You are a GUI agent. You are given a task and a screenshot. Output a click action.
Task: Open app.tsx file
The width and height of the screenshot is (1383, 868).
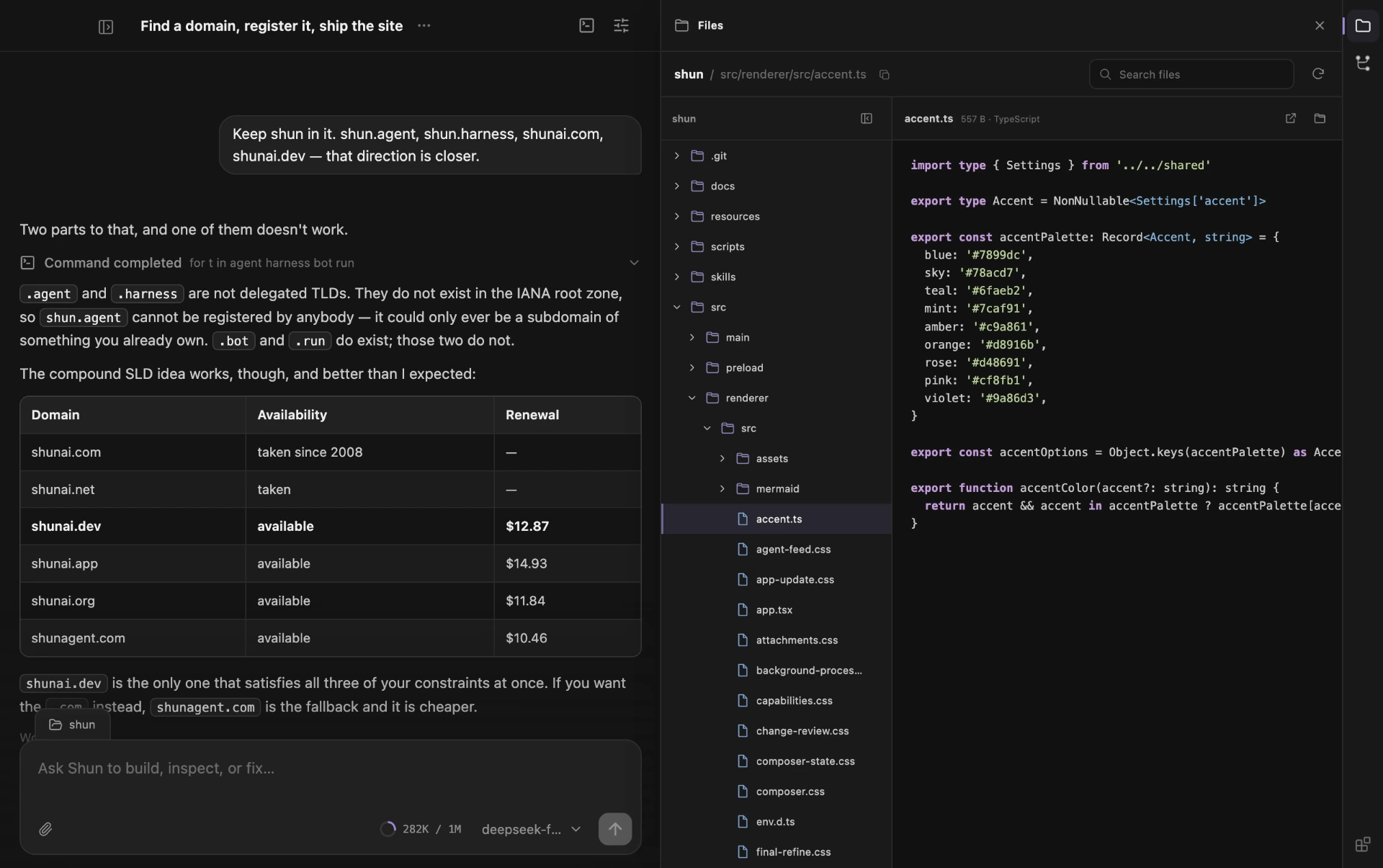point(776,609)
